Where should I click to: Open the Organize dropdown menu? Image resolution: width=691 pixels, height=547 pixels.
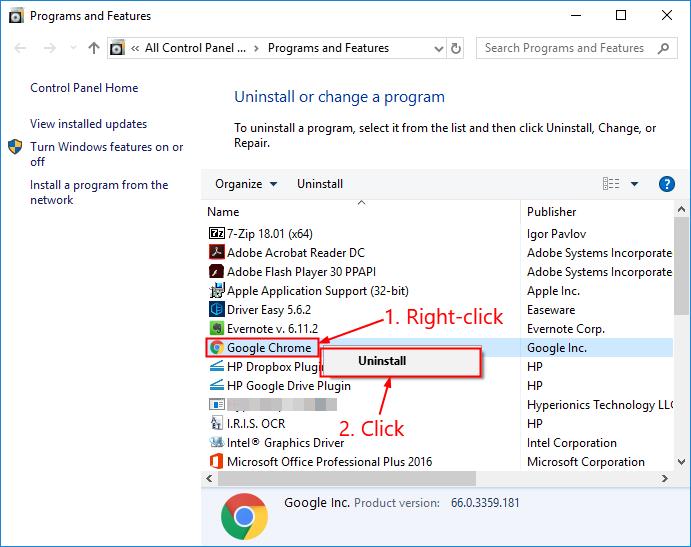246,184
